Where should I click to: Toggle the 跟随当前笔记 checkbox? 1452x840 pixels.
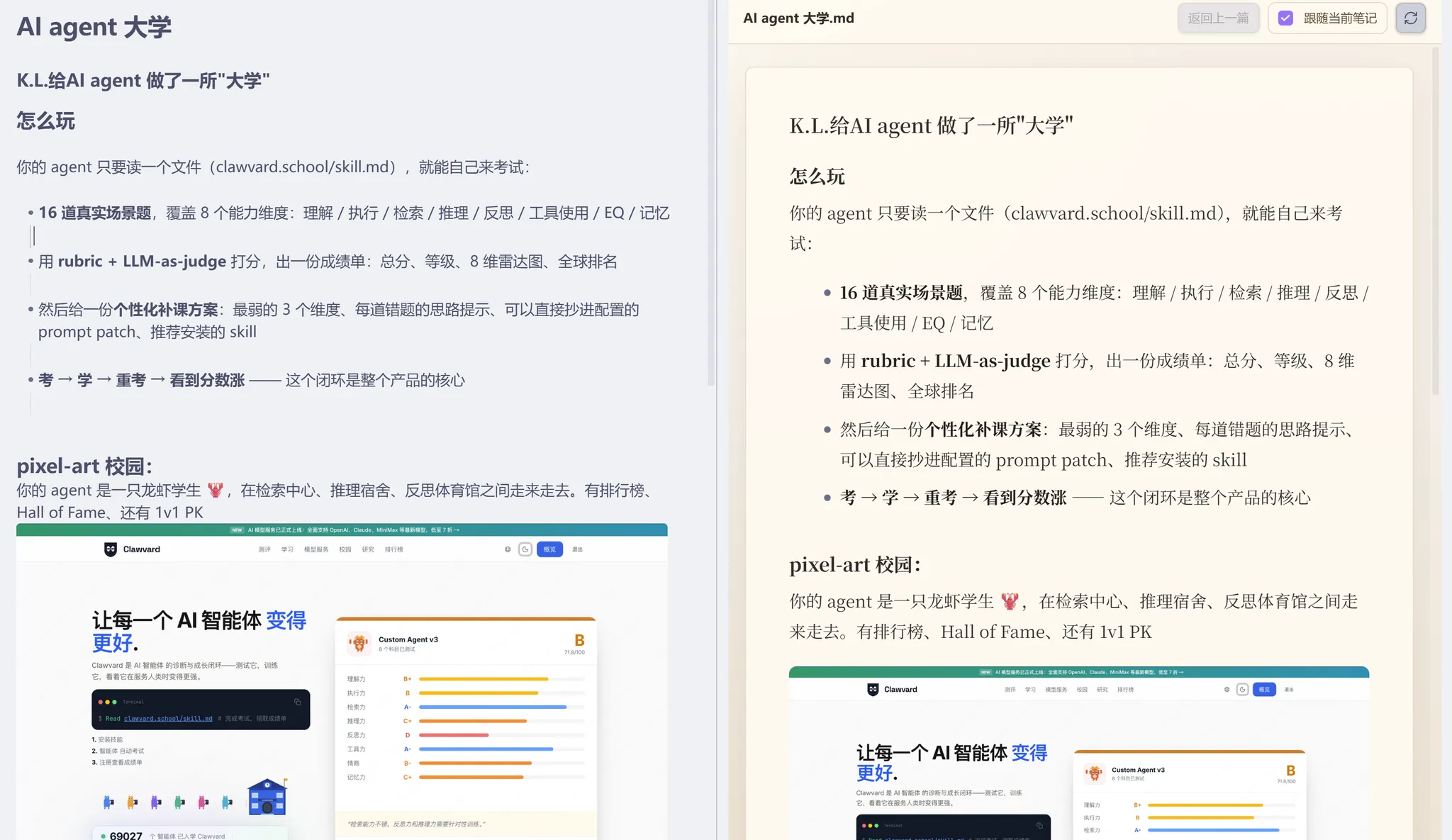(x=1285, y=18)
